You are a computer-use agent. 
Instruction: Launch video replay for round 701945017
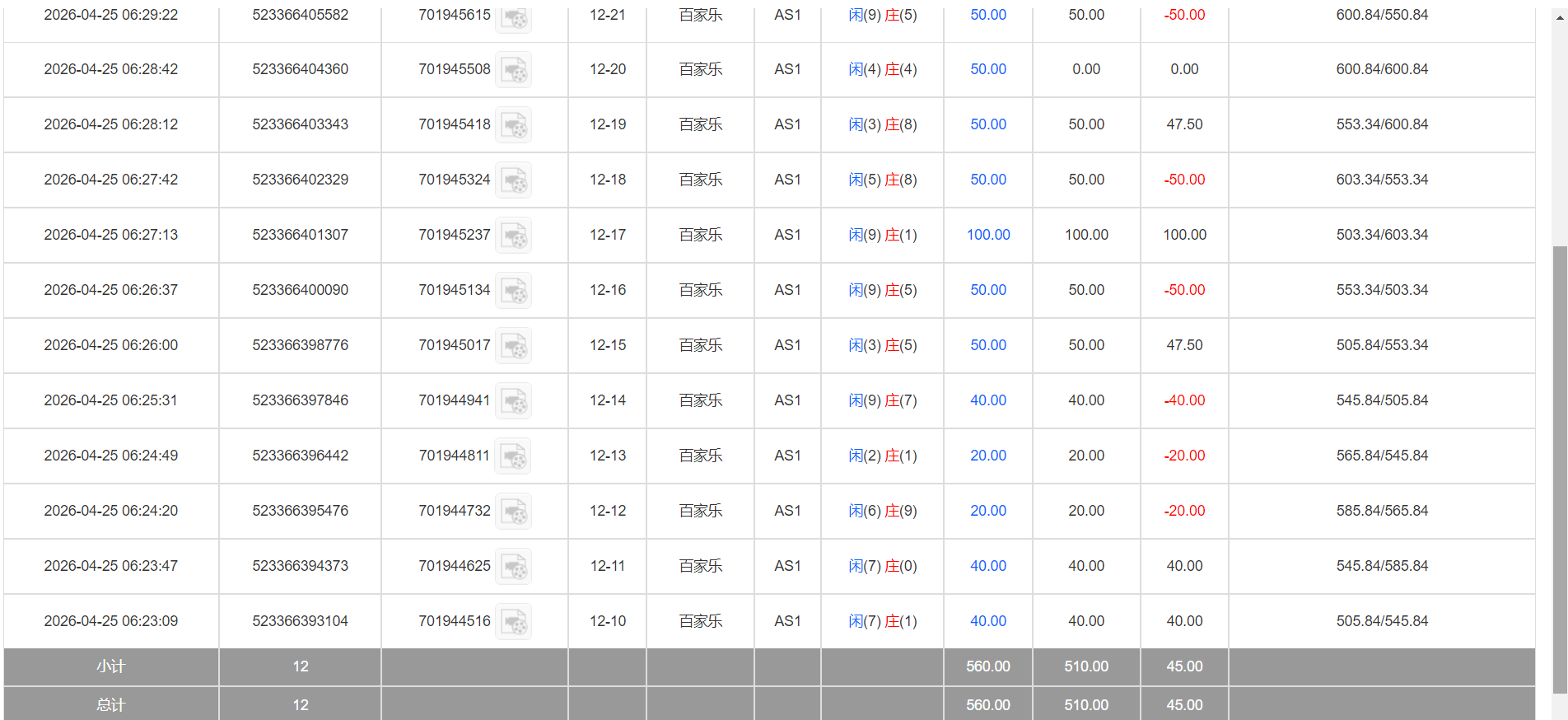[x=513, y=346]
